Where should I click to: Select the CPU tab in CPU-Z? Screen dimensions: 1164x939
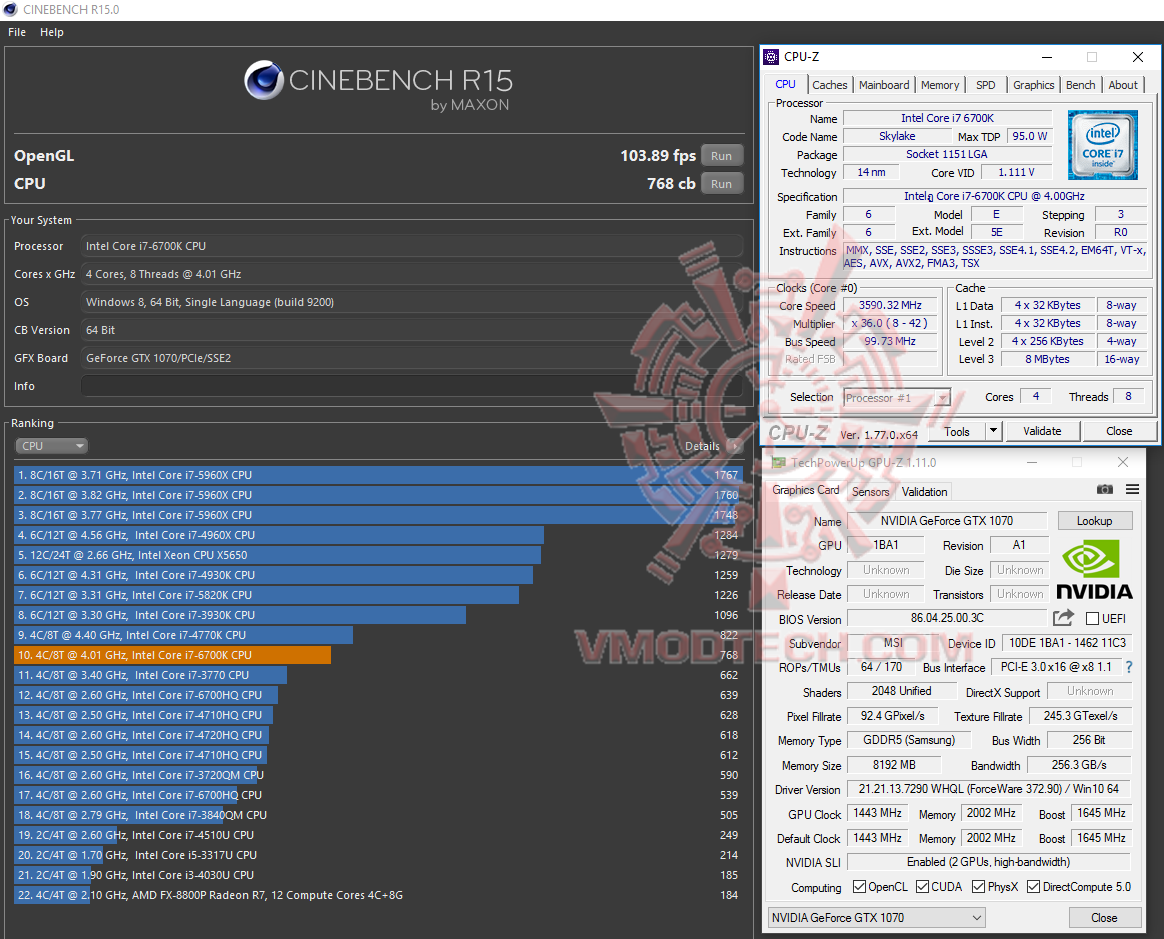785,84
